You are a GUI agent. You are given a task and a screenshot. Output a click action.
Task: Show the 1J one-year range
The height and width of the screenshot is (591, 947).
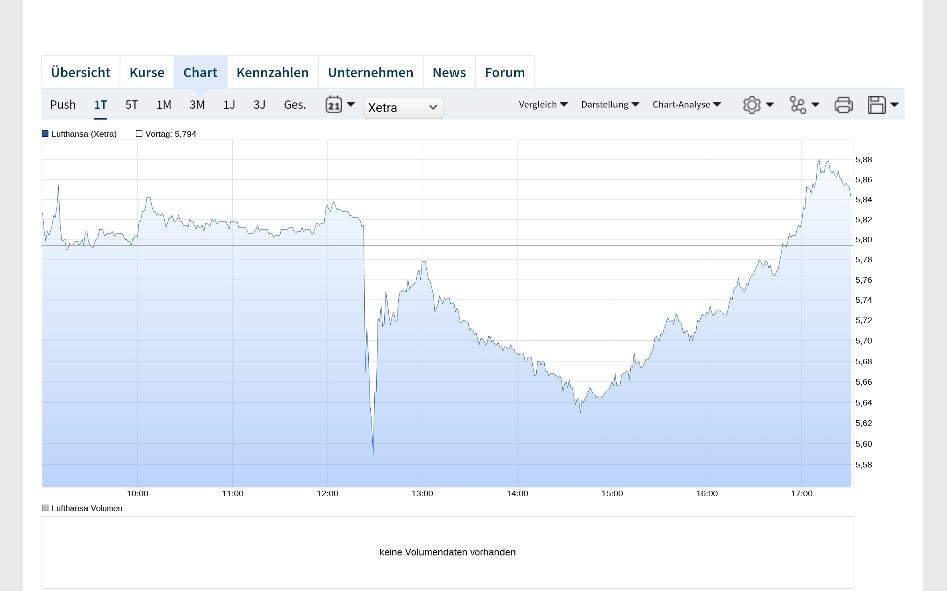[229, 105]
